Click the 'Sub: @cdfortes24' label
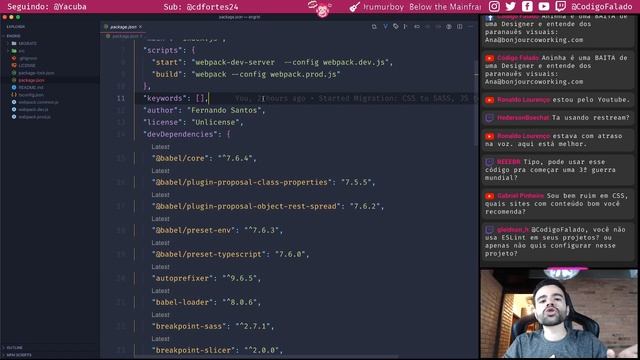This screenshot has height=360, width=640. (201, 7)
